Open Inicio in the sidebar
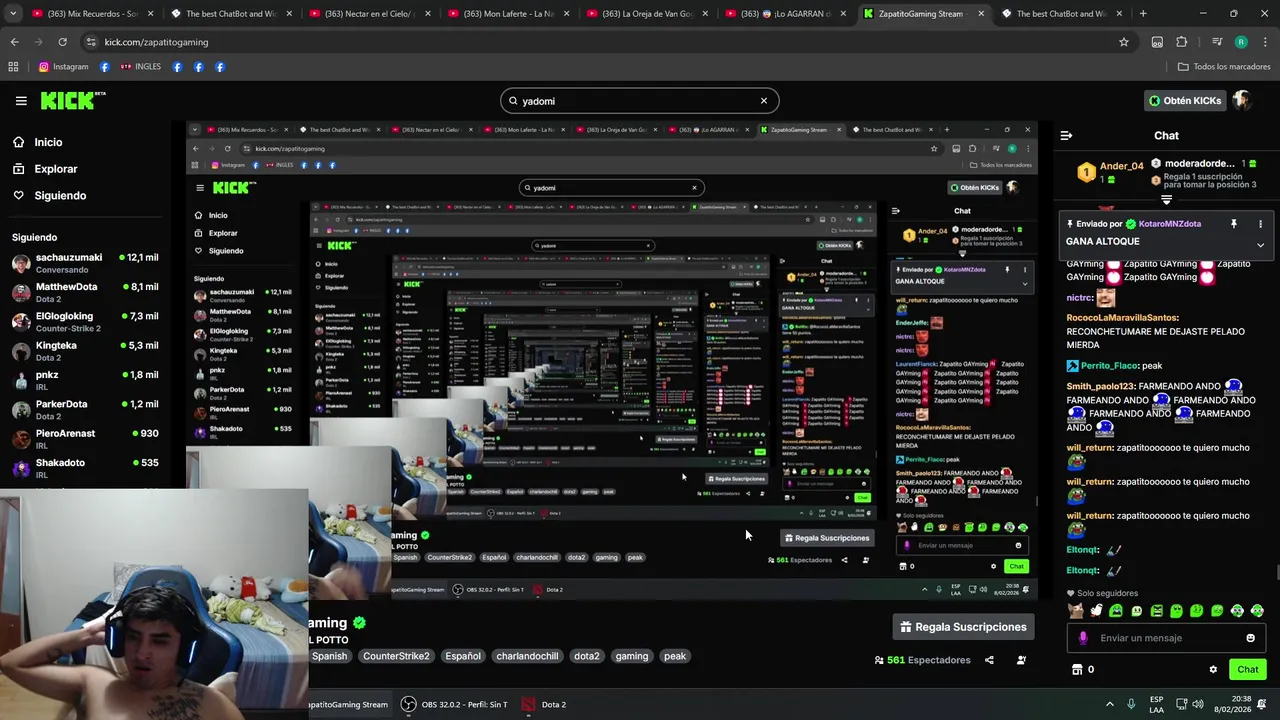This screenshot has width=1280, height=720. (x=48, y=142)
